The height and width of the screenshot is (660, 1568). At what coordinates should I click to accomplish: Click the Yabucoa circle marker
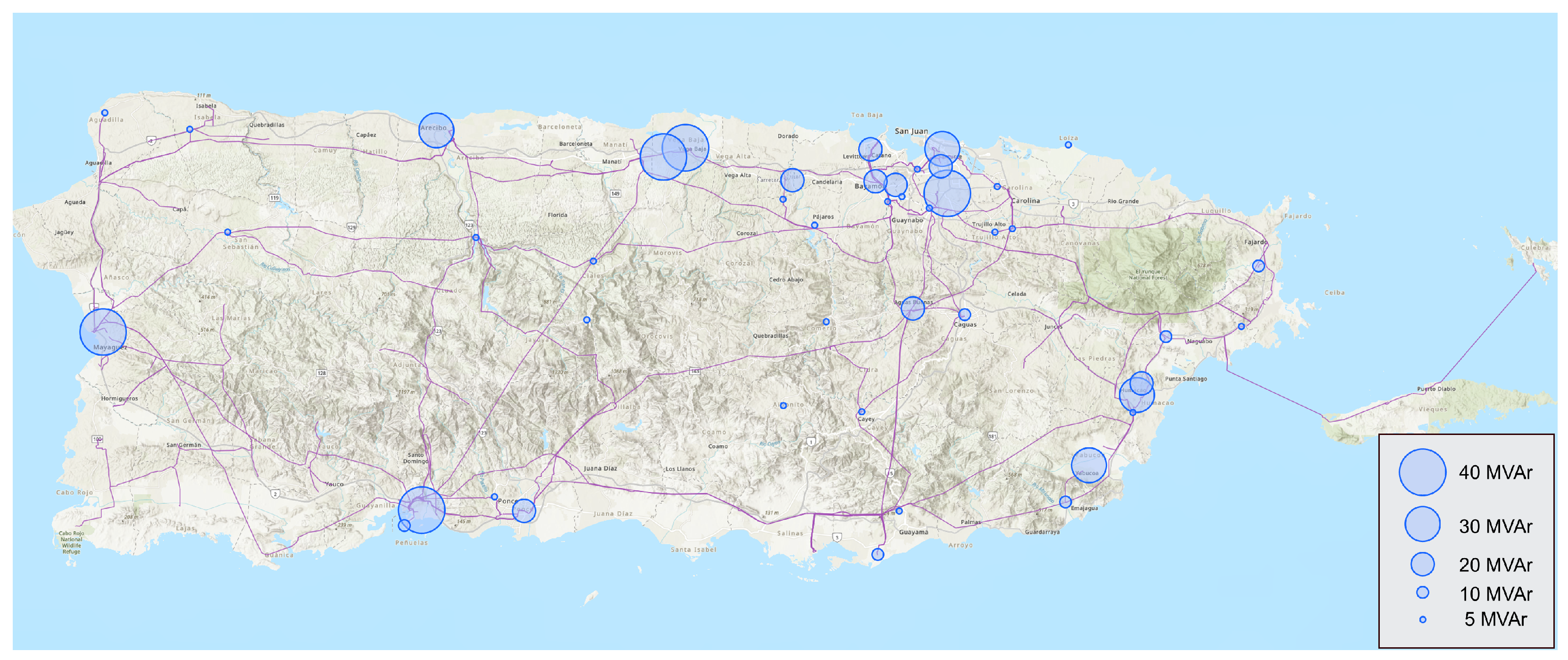point(1088,465)
